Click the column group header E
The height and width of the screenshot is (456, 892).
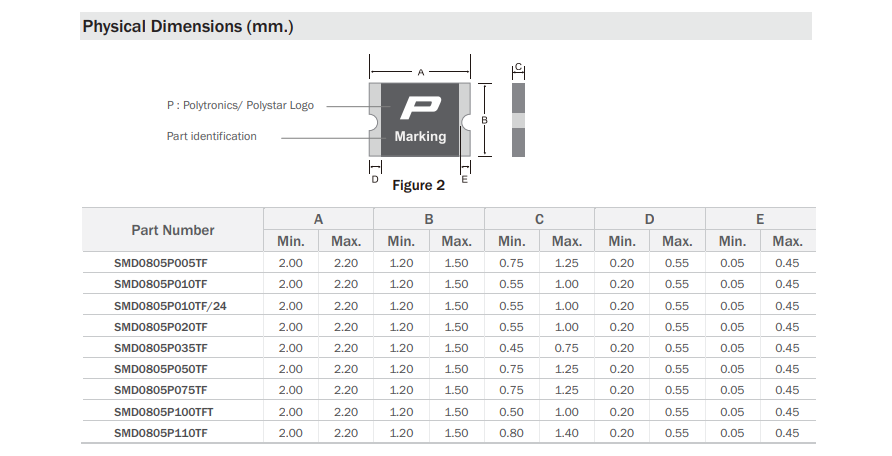760,219
